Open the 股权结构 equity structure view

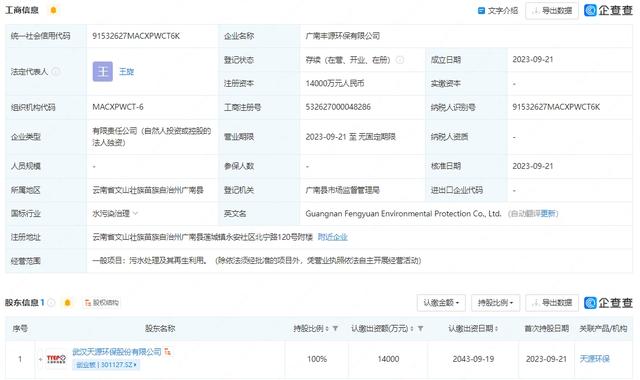(x=101, y=302)
